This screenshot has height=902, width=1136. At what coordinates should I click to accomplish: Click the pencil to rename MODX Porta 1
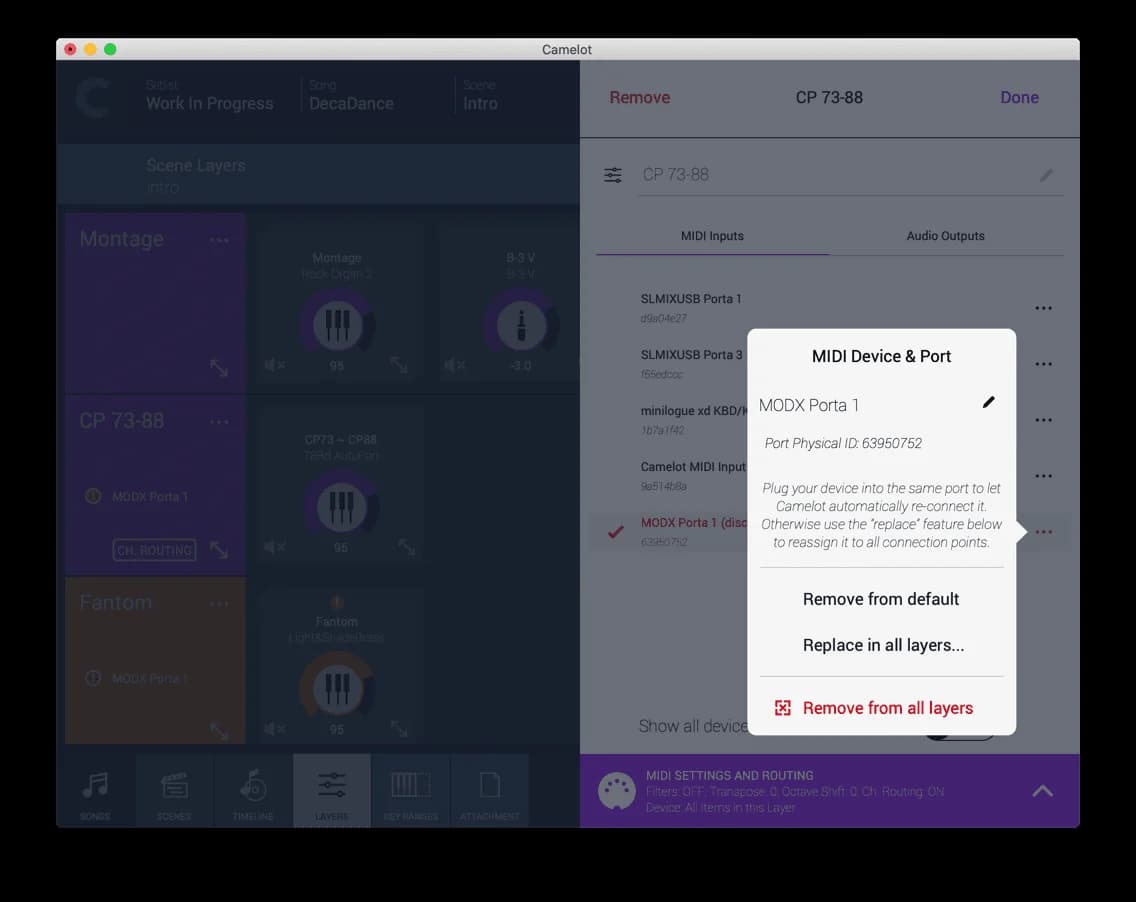click(989, 402)
